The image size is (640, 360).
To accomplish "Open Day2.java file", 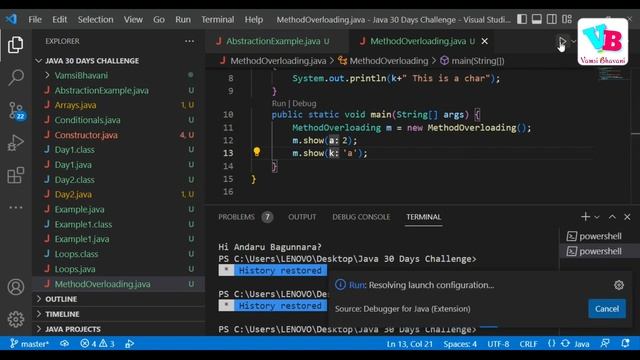I will [118, 195].
